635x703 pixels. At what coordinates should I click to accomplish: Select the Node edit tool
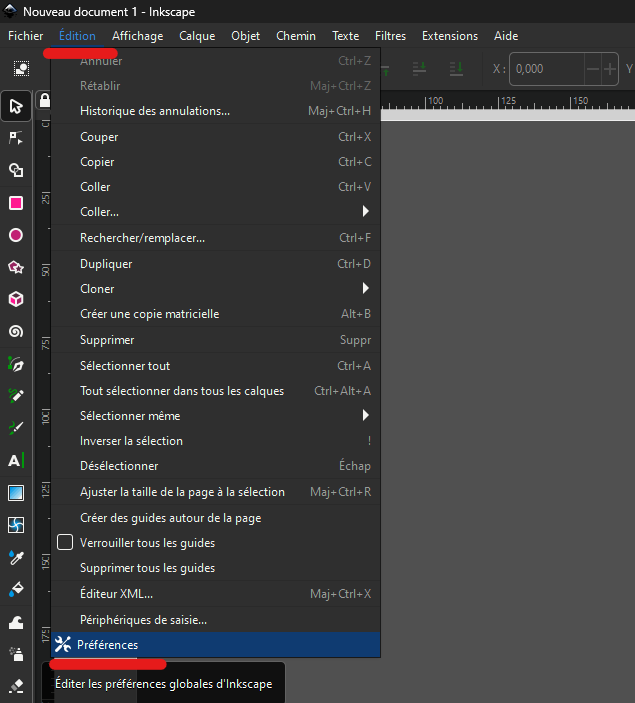click(16, 138)
